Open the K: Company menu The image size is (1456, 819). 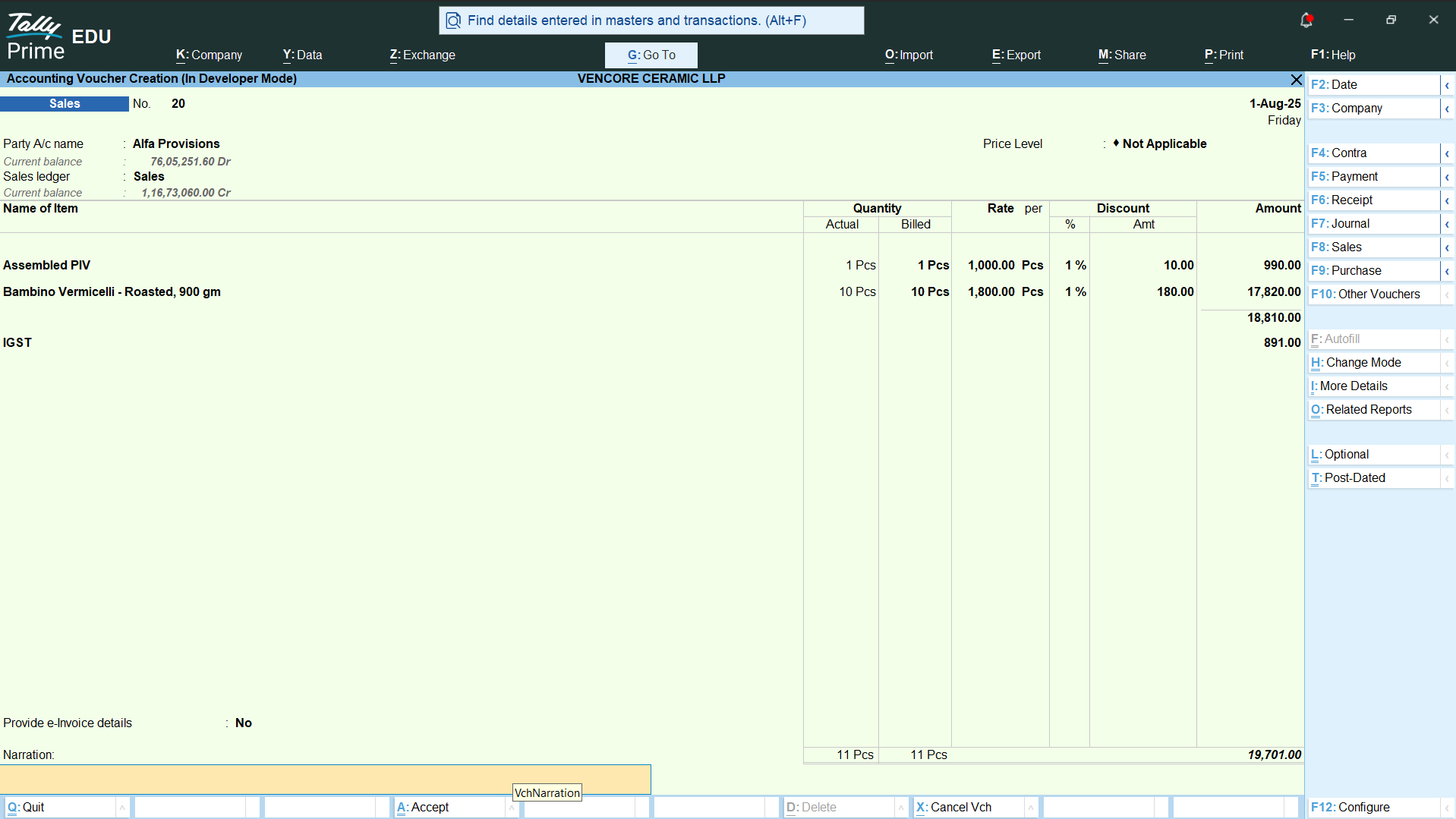coord(209,55)
